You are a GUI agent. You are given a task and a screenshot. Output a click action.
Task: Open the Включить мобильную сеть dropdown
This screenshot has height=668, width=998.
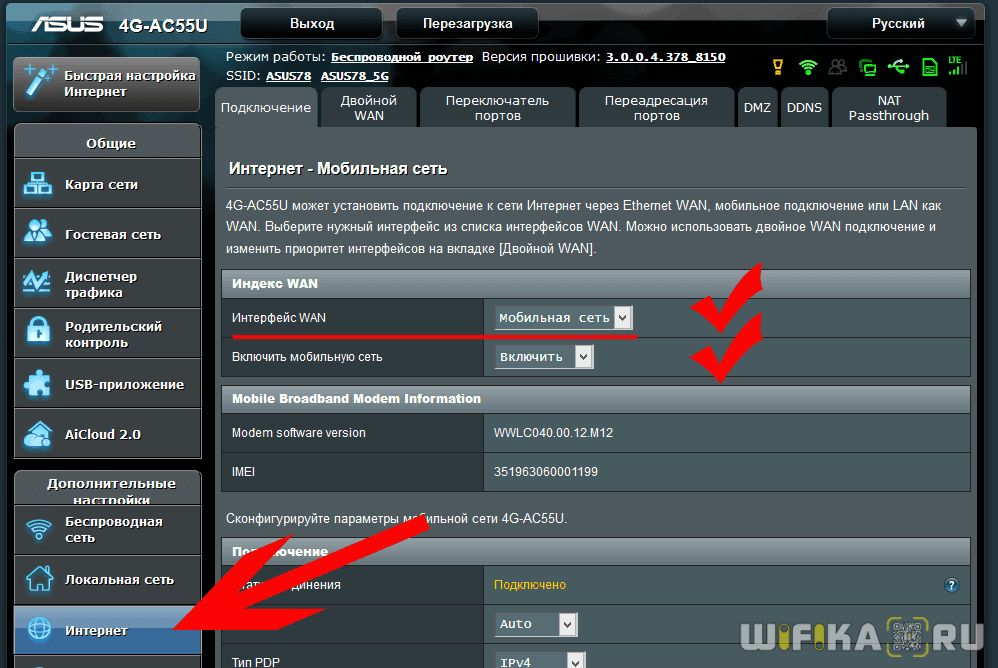point(544,356)
